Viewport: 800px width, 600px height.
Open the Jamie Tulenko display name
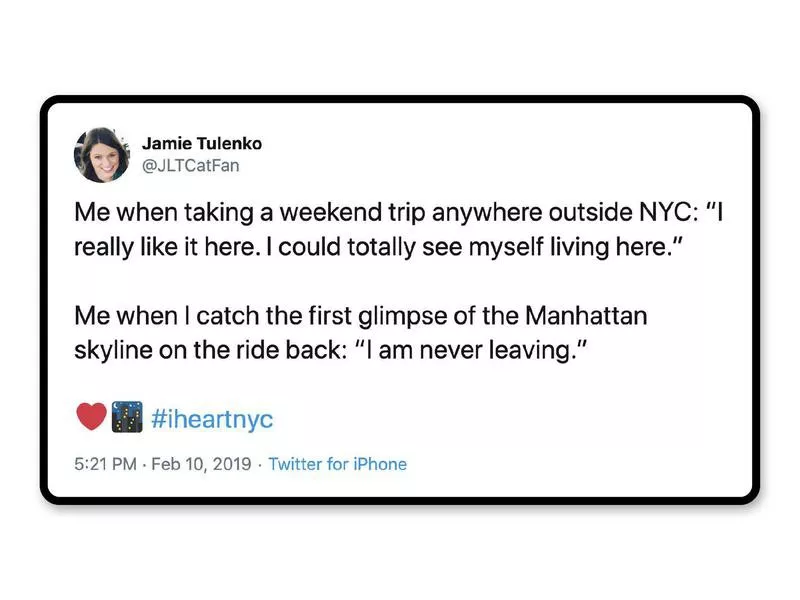(x=202, y=143)
